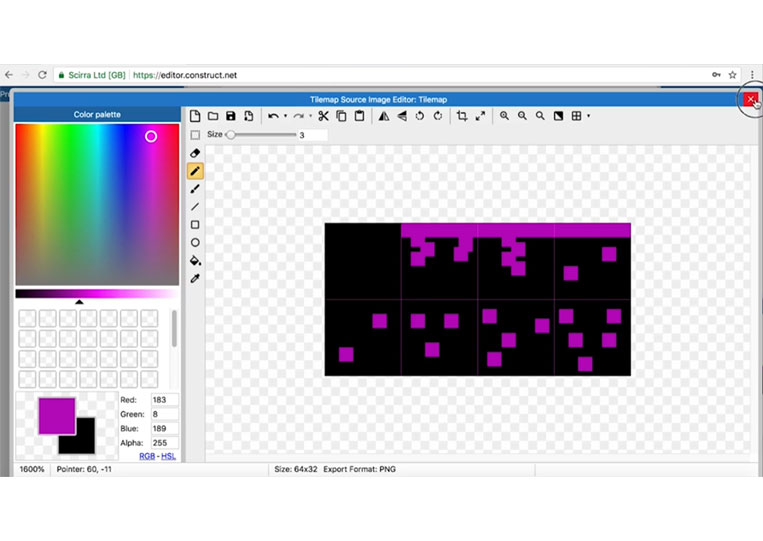Select the Fill bucket tool
This screenshot has height=541, width=763.
[195, 261]
